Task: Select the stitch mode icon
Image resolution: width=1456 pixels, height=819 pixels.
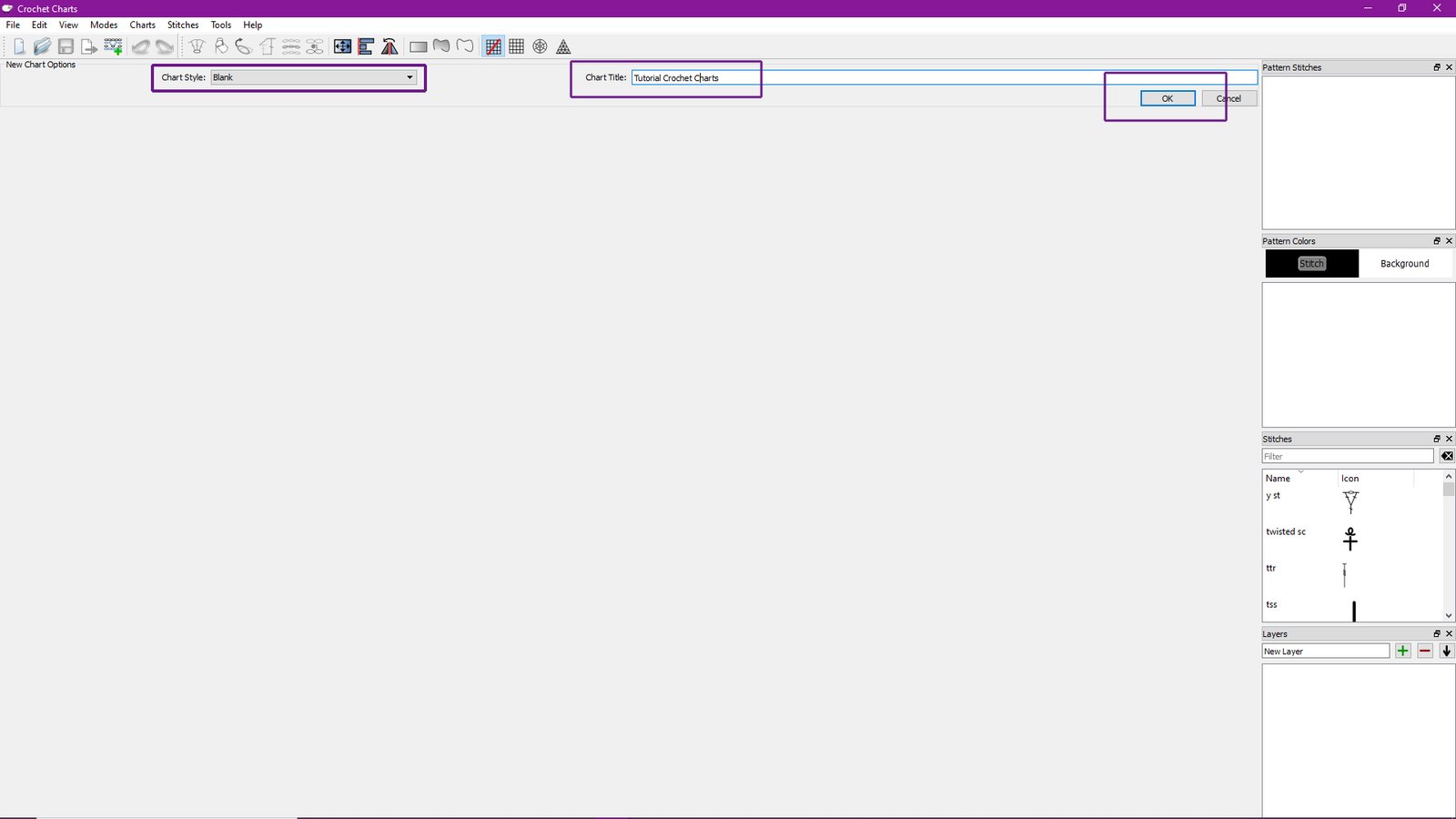Action: click(197, 46)
